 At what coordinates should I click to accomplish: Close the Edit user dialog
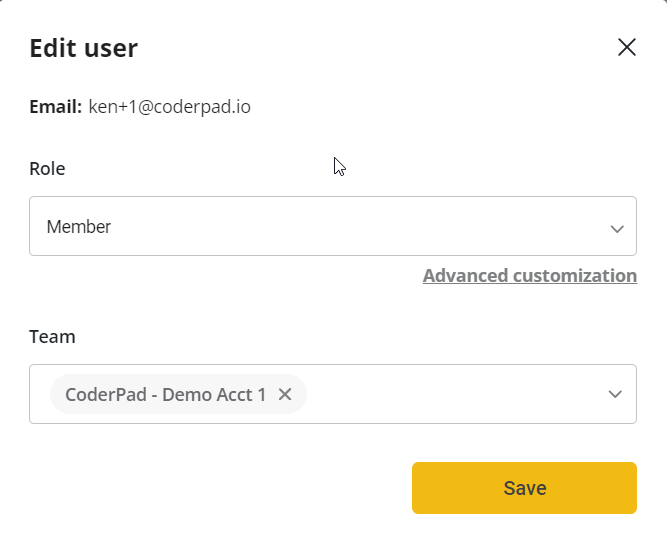point(627,47)
